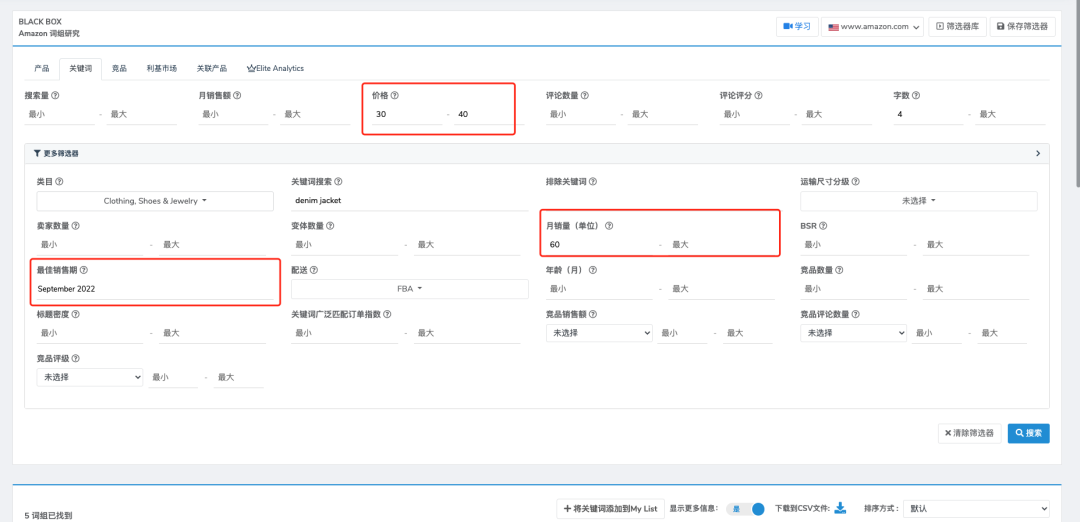Click help icon beside 月销量（单位）

pyautogui.click(x=609, y=226)
